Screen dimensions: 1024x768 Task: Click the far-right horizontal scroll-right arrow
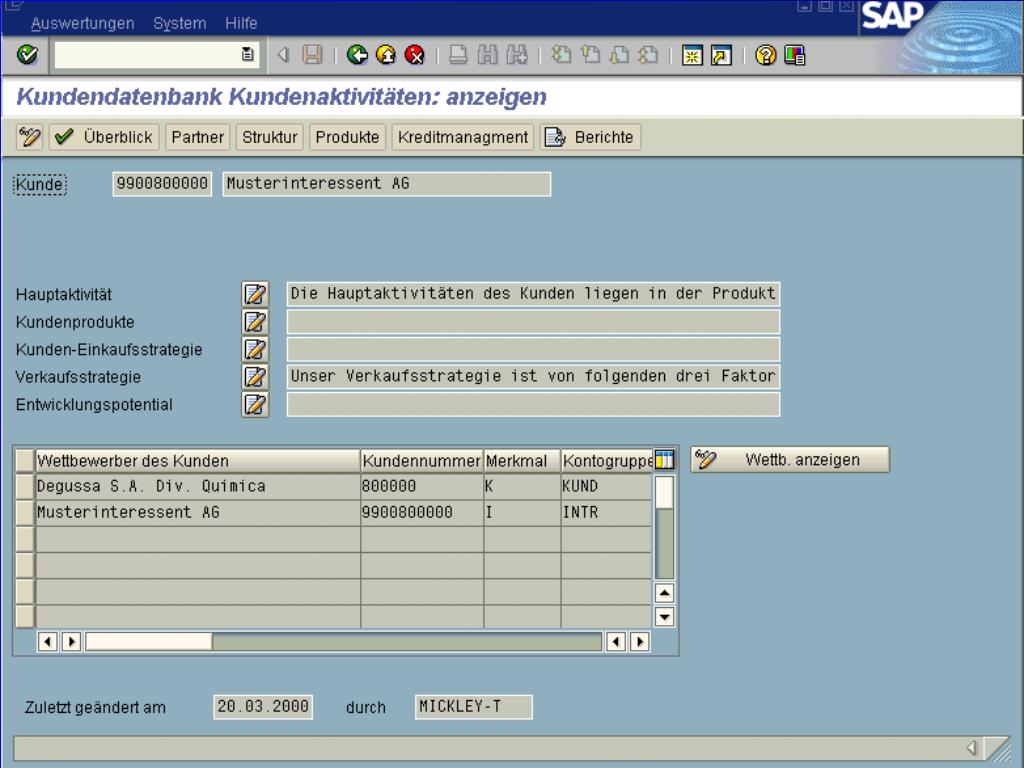(x=640, y=641)
